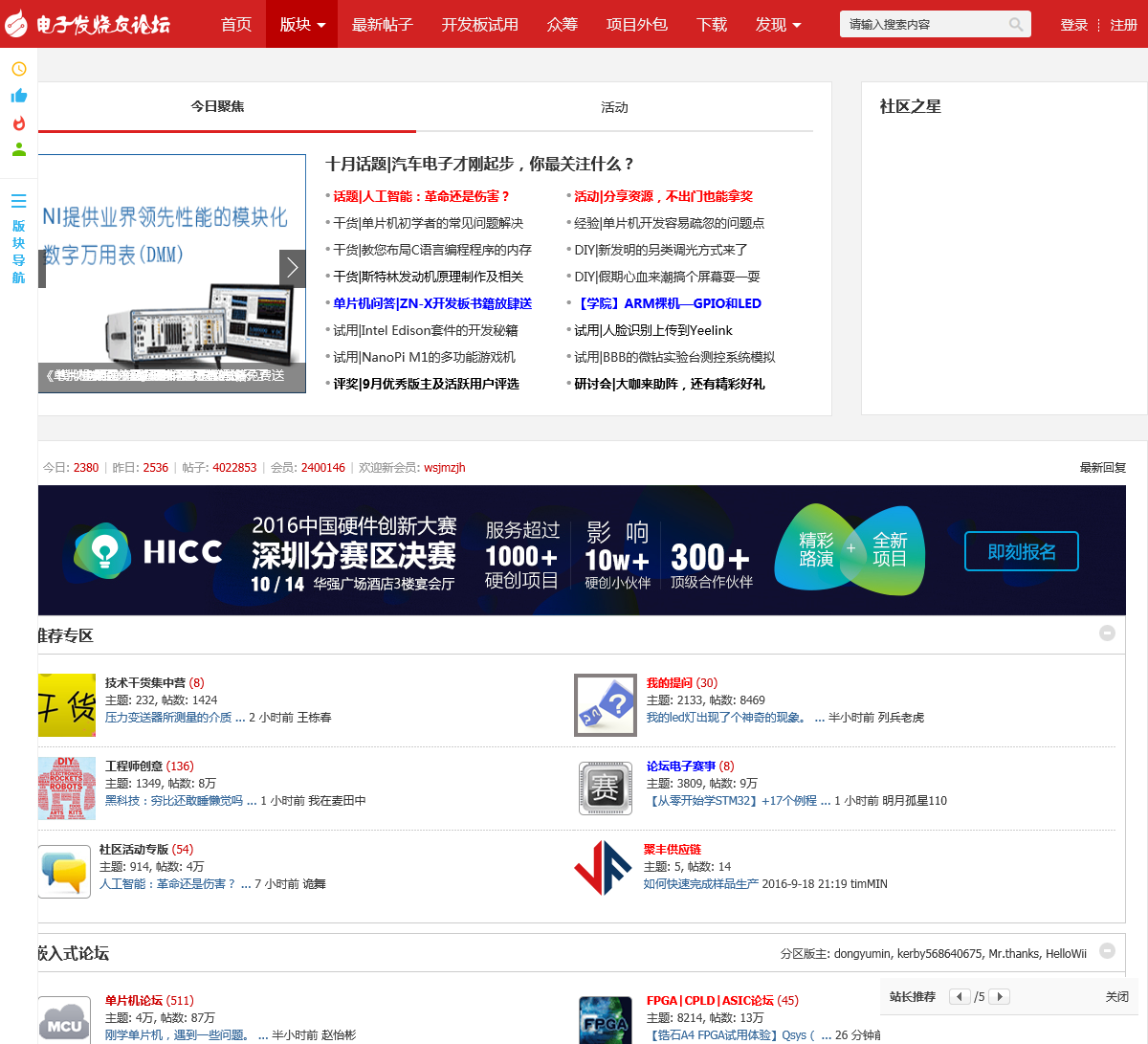Advance the slideshow with the right arrow

coord(293,268)
